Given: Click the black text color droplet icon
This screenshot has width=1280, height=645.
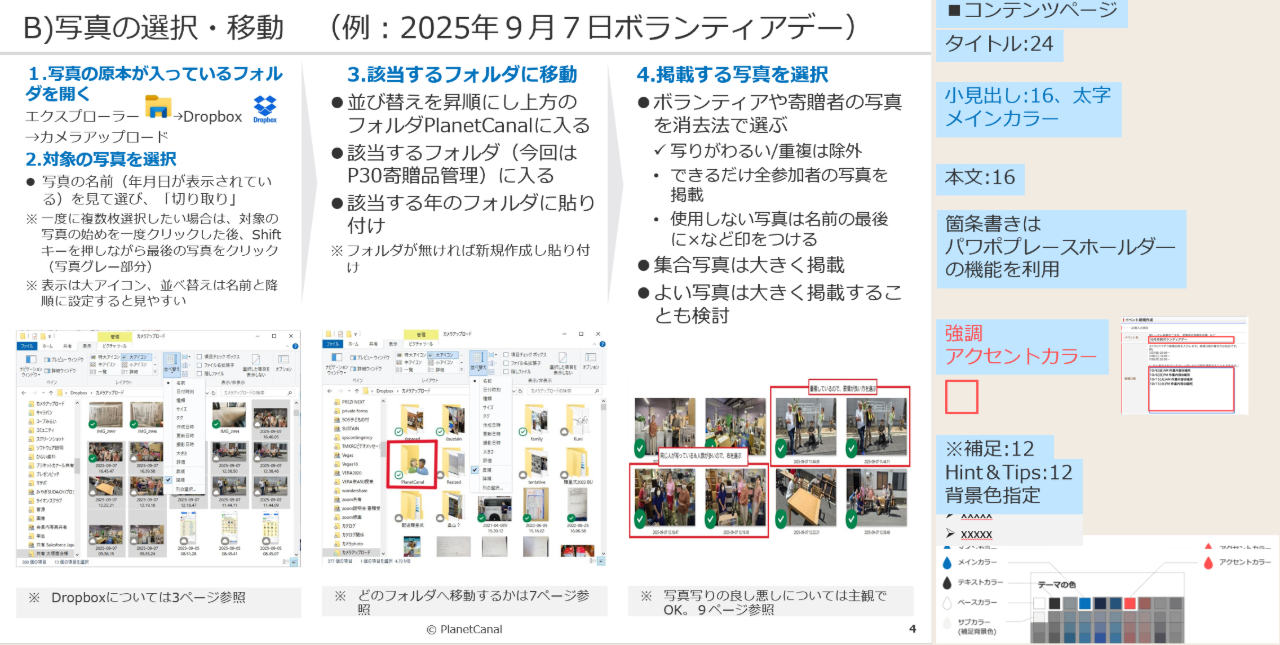Looking at the screenshot, I should 948,583.
